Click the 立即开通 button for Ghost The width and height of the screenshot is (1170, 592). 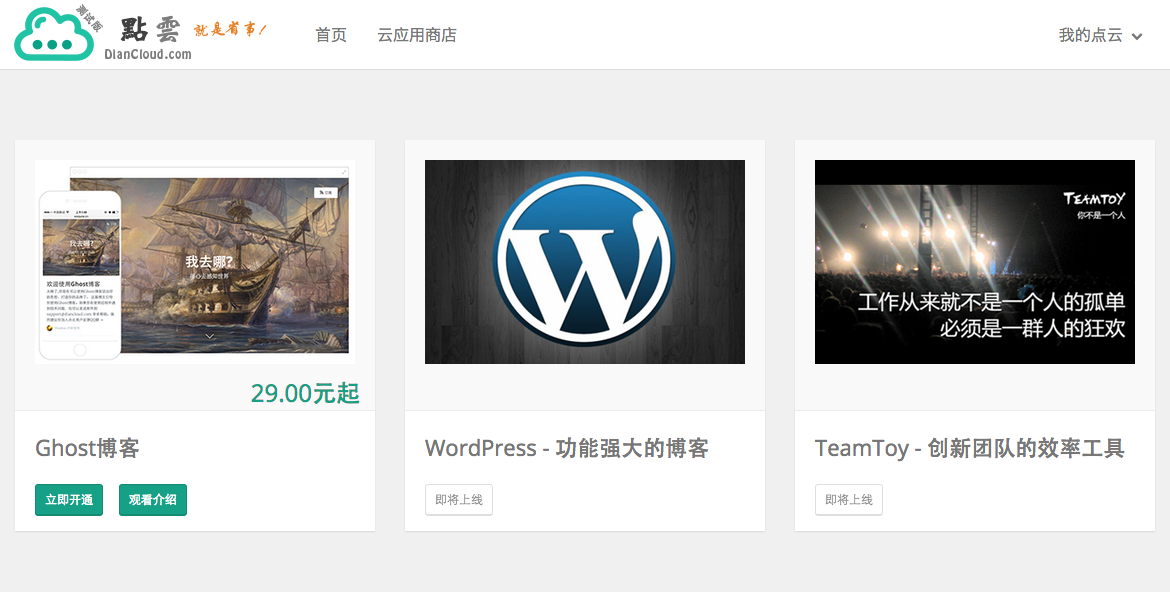pos(69,499)
